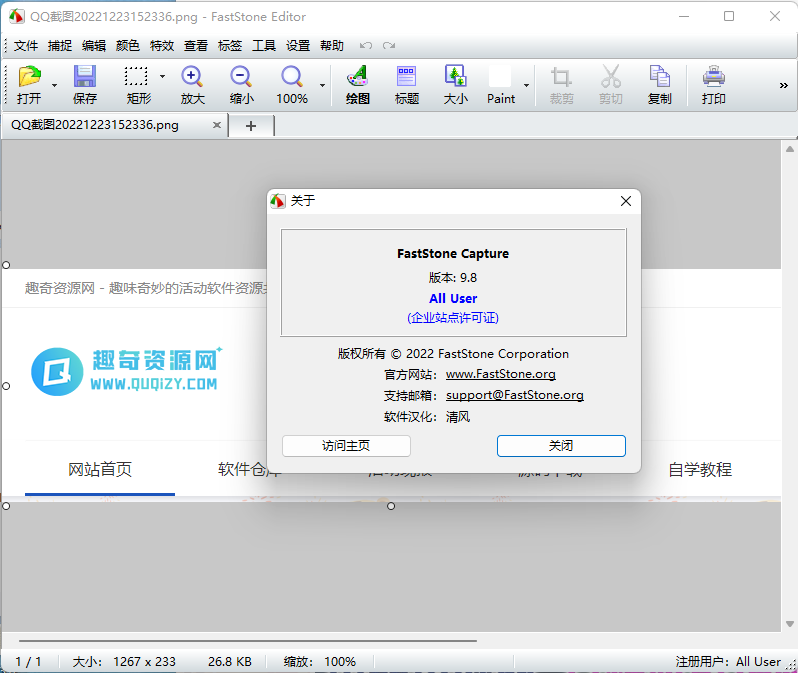The height and width of the screenshot is (673, 798).
Task: Show hidden toolbar items via » chevron
Action: coord(783,86)
